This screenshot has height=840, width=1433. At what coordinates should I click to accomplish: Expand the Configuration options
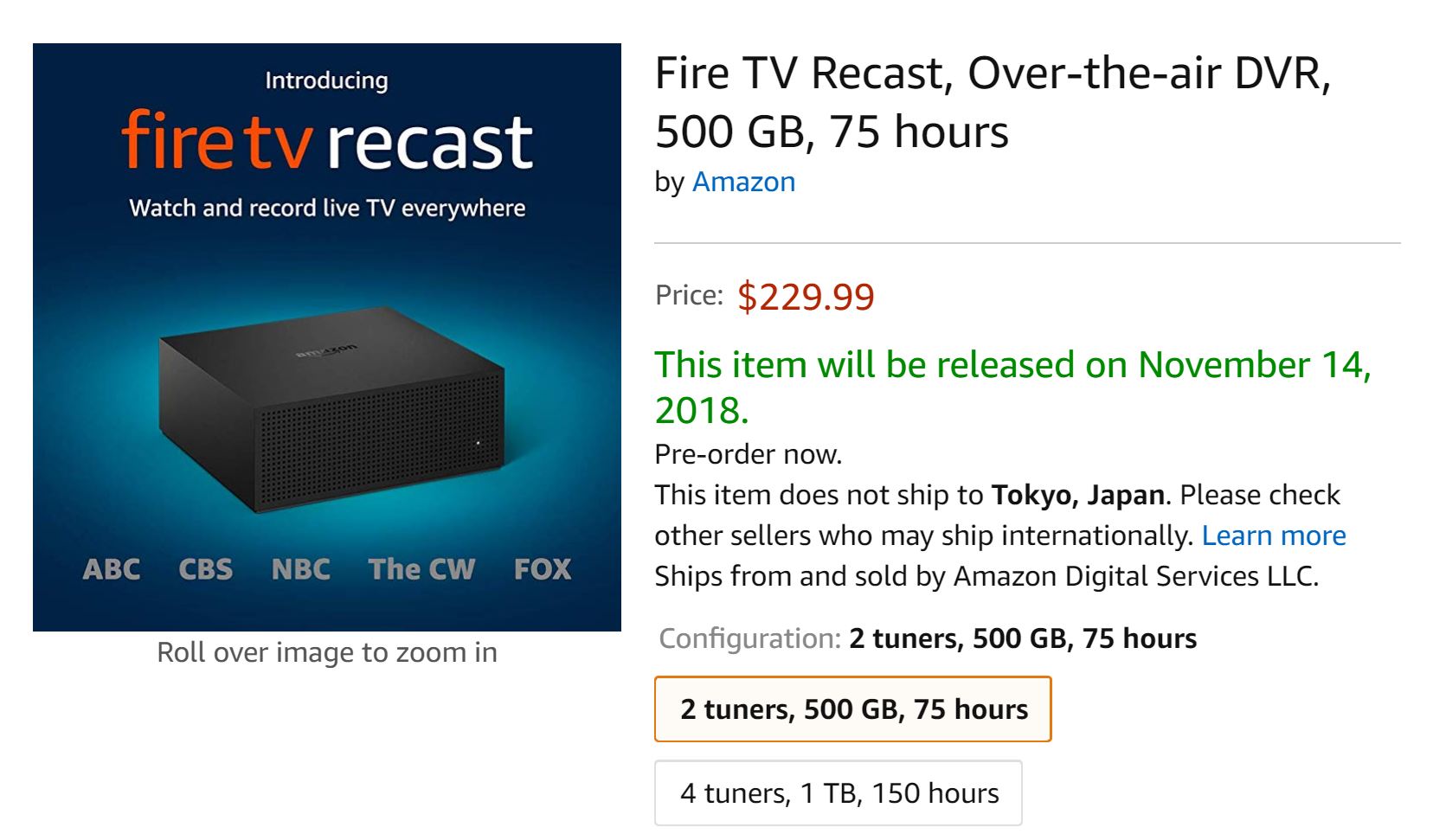pos(927,639)
